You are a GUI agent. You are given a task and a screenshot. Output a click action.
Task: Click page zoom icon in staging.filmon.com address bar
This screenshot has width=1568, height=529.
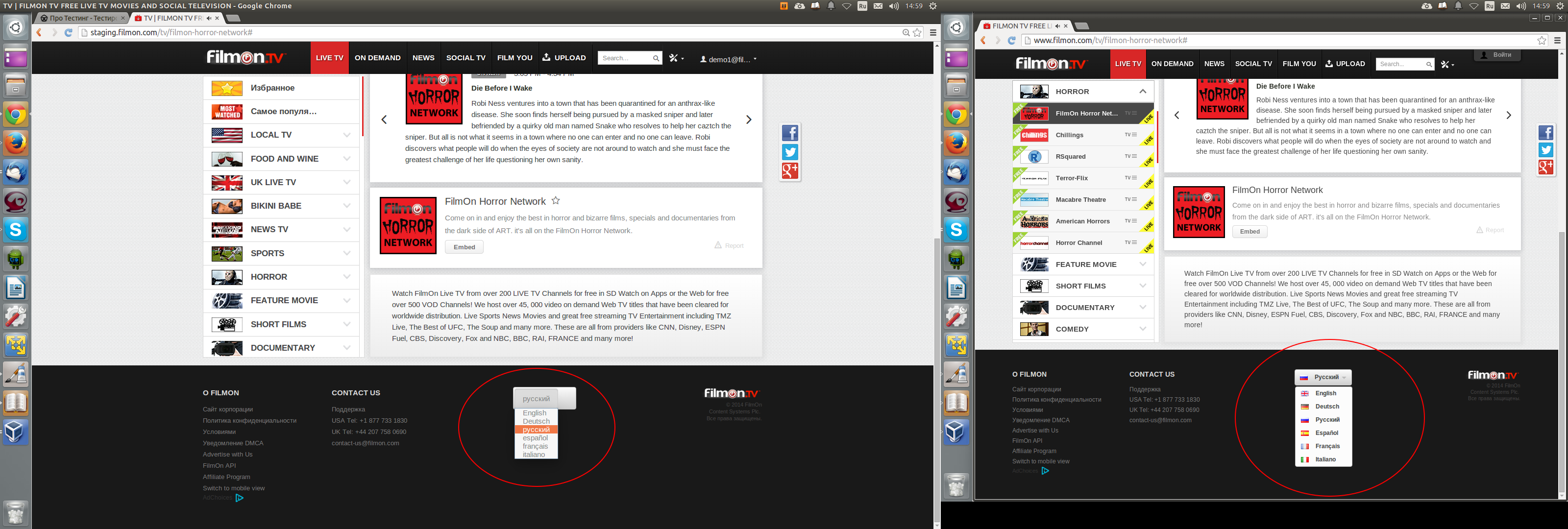[906, 33]
